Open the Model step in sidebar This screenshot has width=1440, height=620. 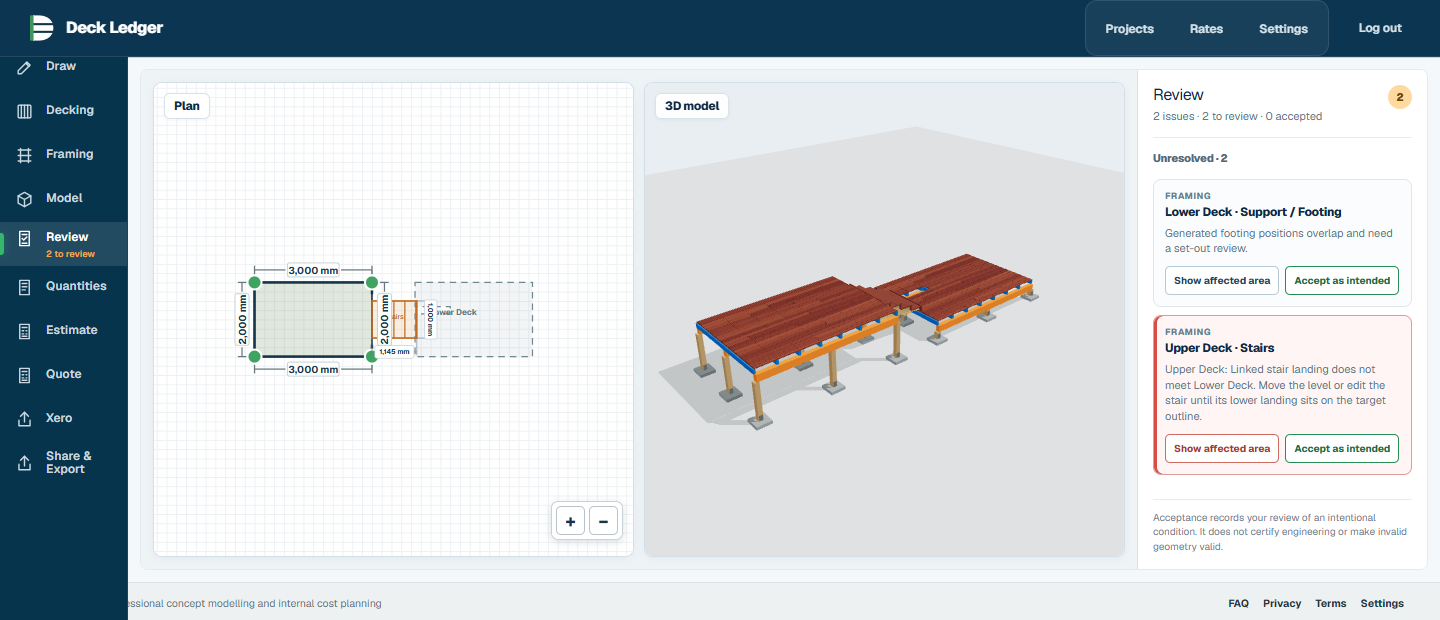coord(64,198)
